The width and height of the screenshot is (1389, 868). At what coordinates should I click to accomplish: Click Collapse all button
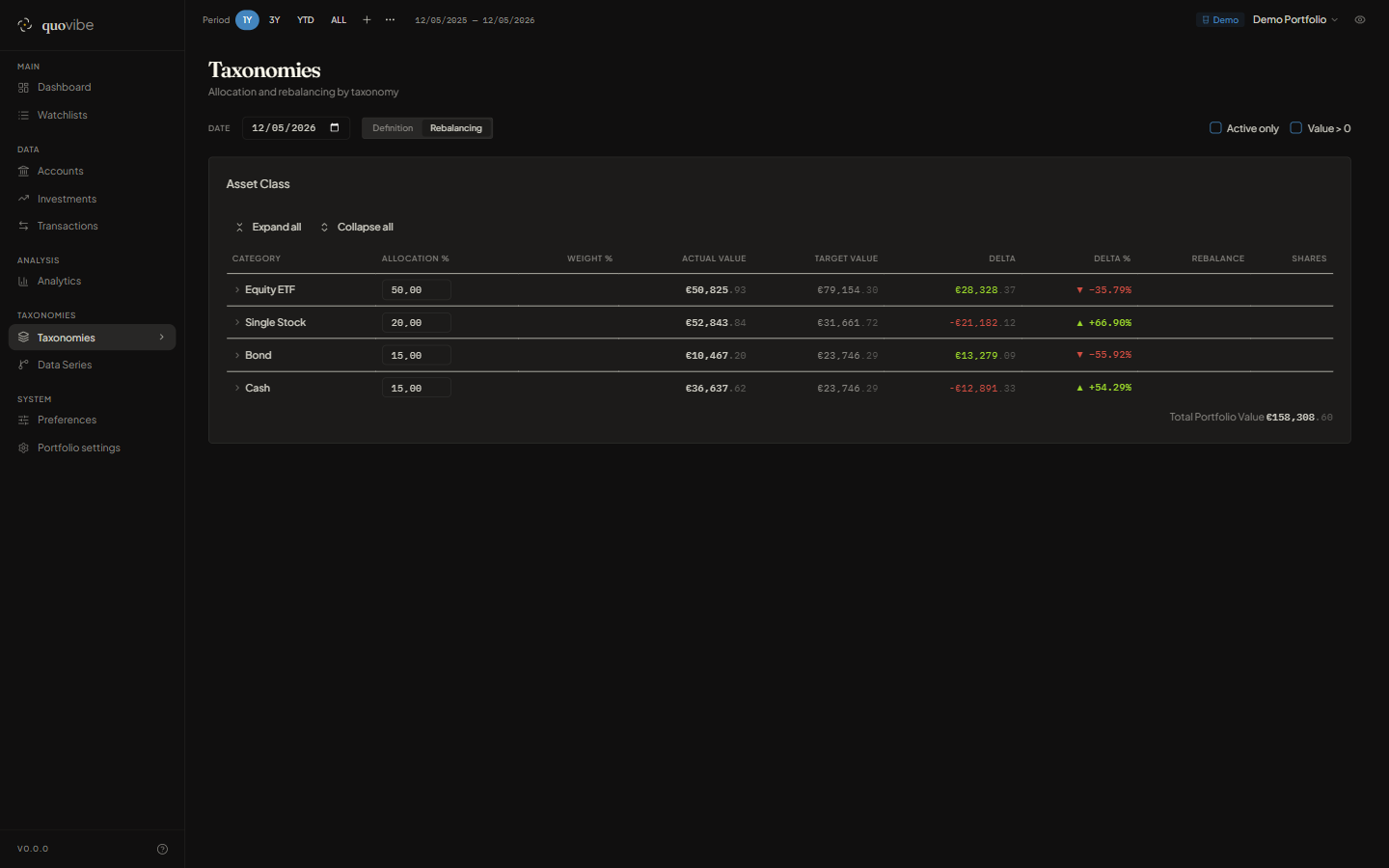[x=357, y=227]
